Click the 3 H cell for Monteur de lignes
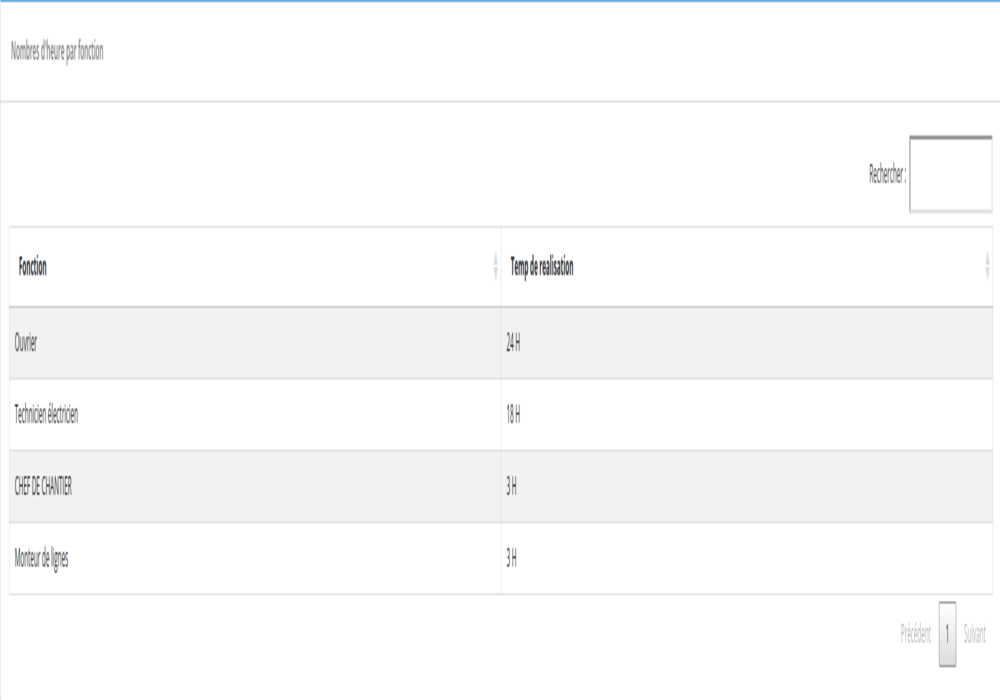 coord(512,559)
